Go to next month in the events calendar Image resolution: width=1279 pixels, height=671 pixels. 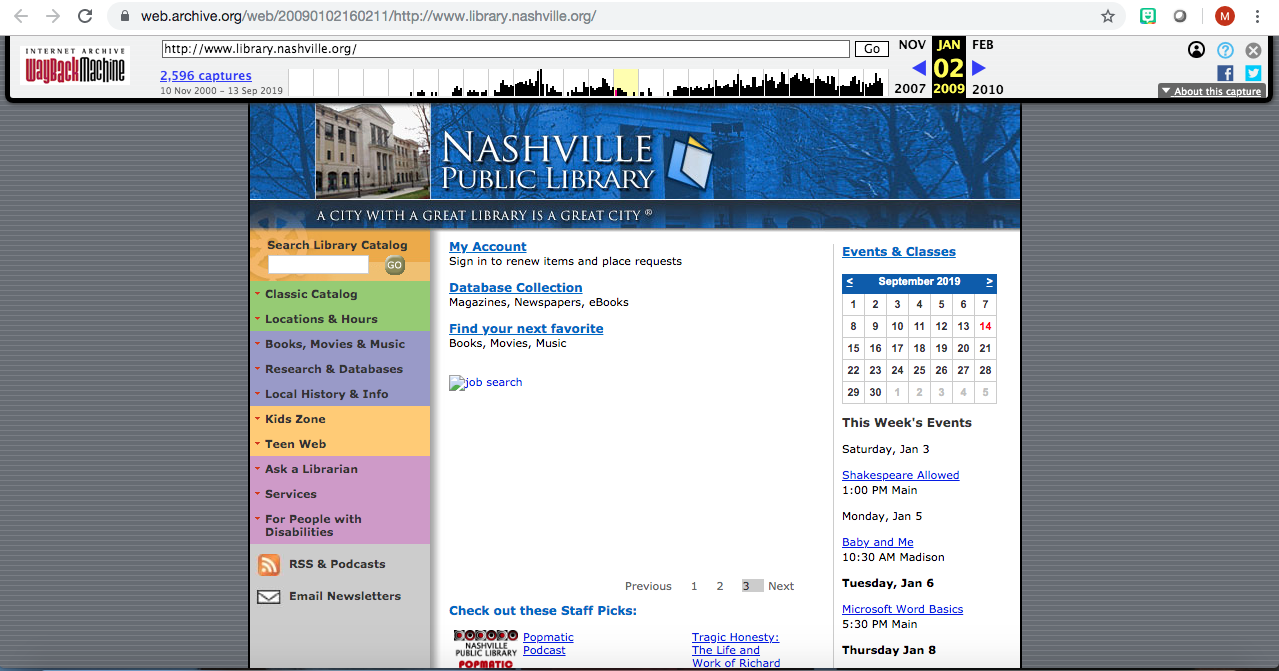[x=990, y=282]
